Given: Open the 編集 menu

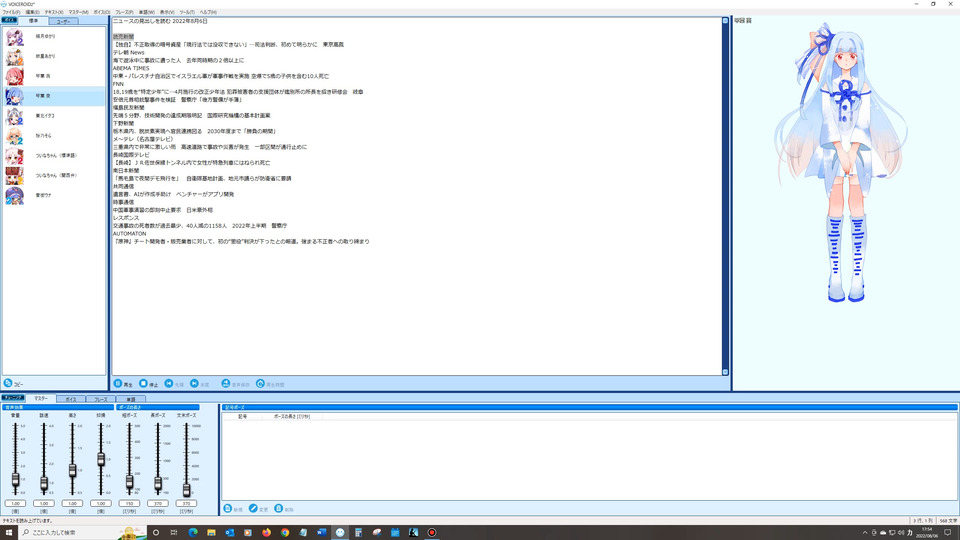Looking at the screenshot, I should [x=32, y=12].
